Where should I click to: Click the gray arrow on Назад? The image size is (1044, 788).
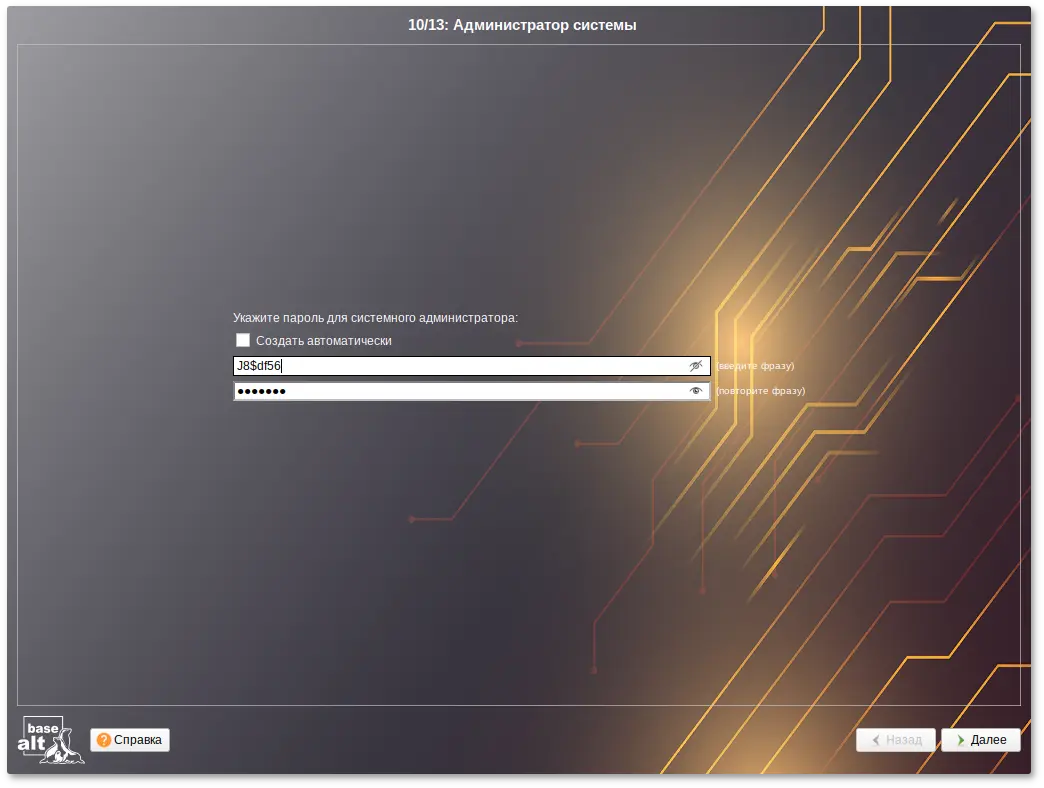pos(875,740)
